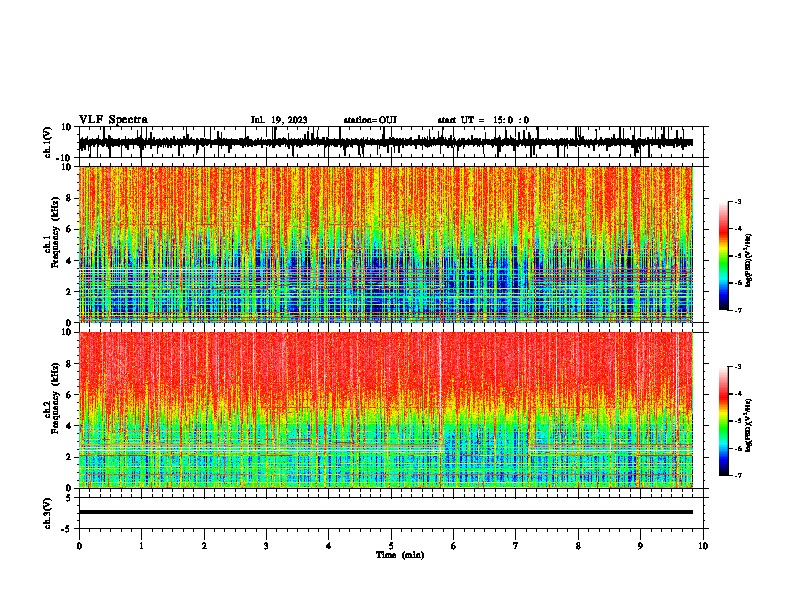Click the "Time (min)" axis title
This screenshot has width=792, height=612.
[x=400, y=555]
